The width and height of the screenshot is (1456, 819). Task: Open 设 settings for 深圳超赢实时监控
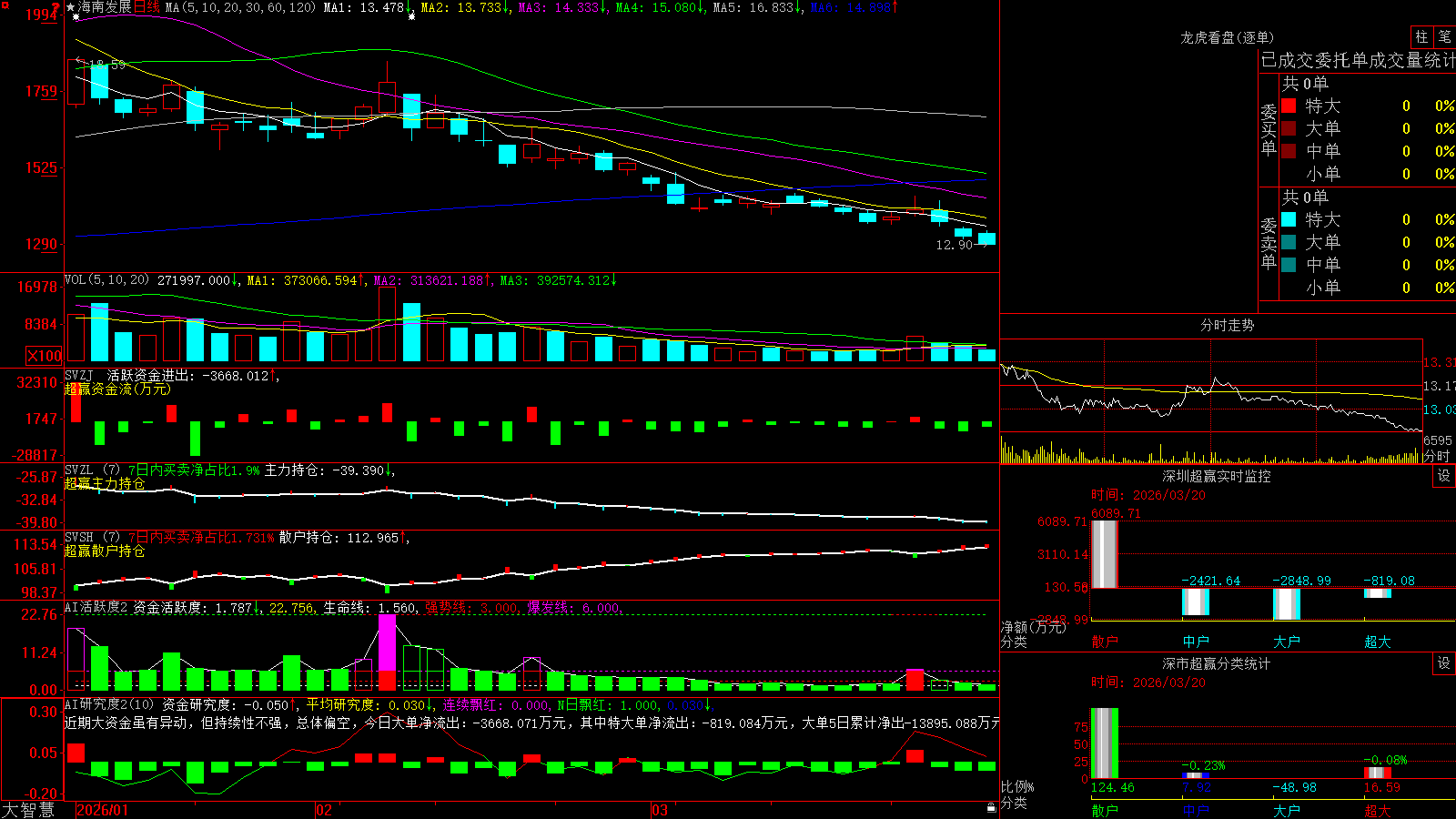[1444, 476]
